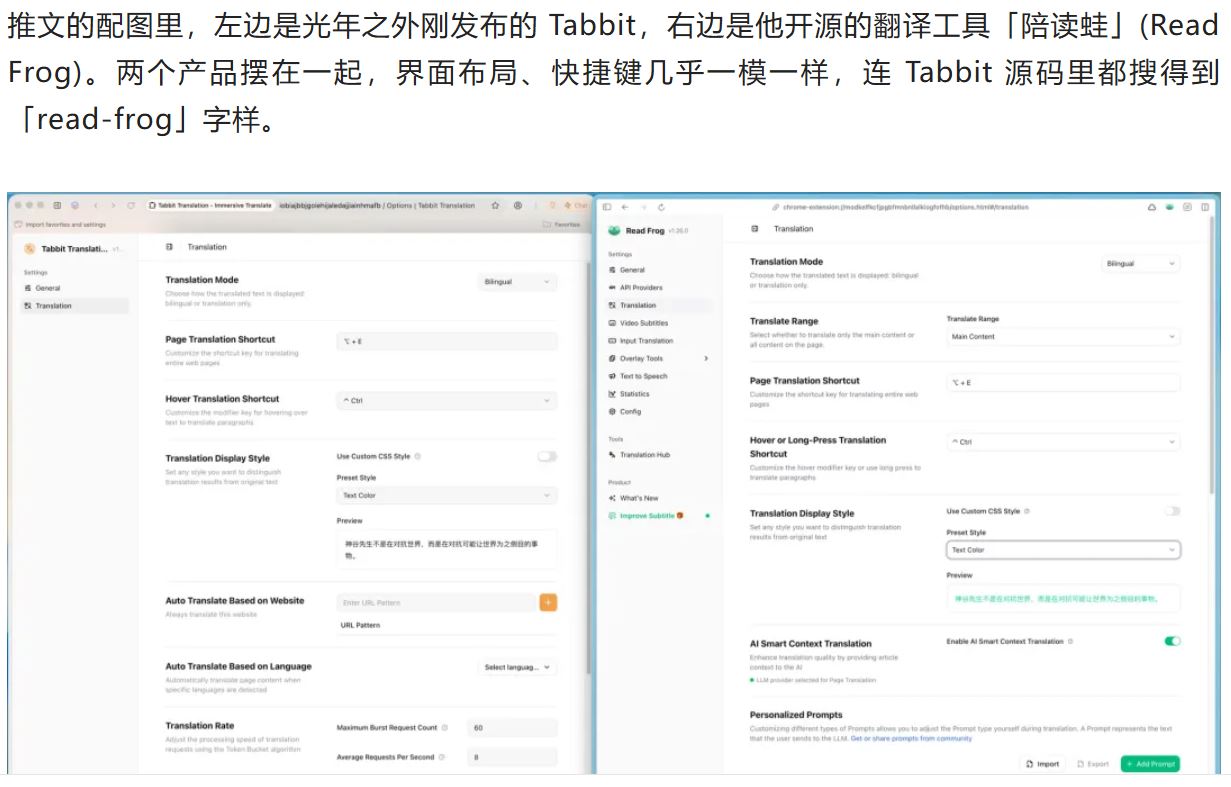
Task: Disable AI Smart Context Translation toggle
Action: [x=1172, y=641]
